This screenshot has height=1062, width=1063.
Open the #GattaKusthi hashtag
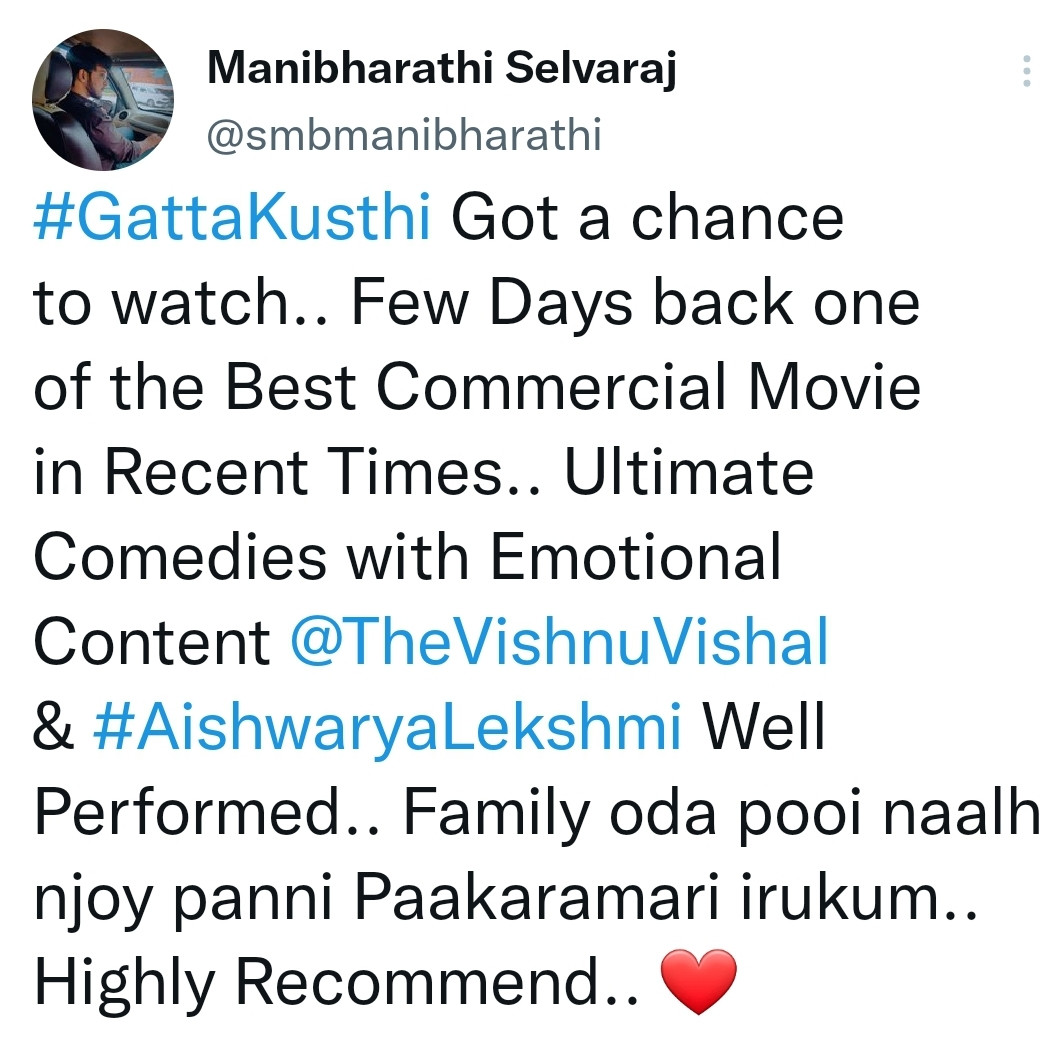233,218
